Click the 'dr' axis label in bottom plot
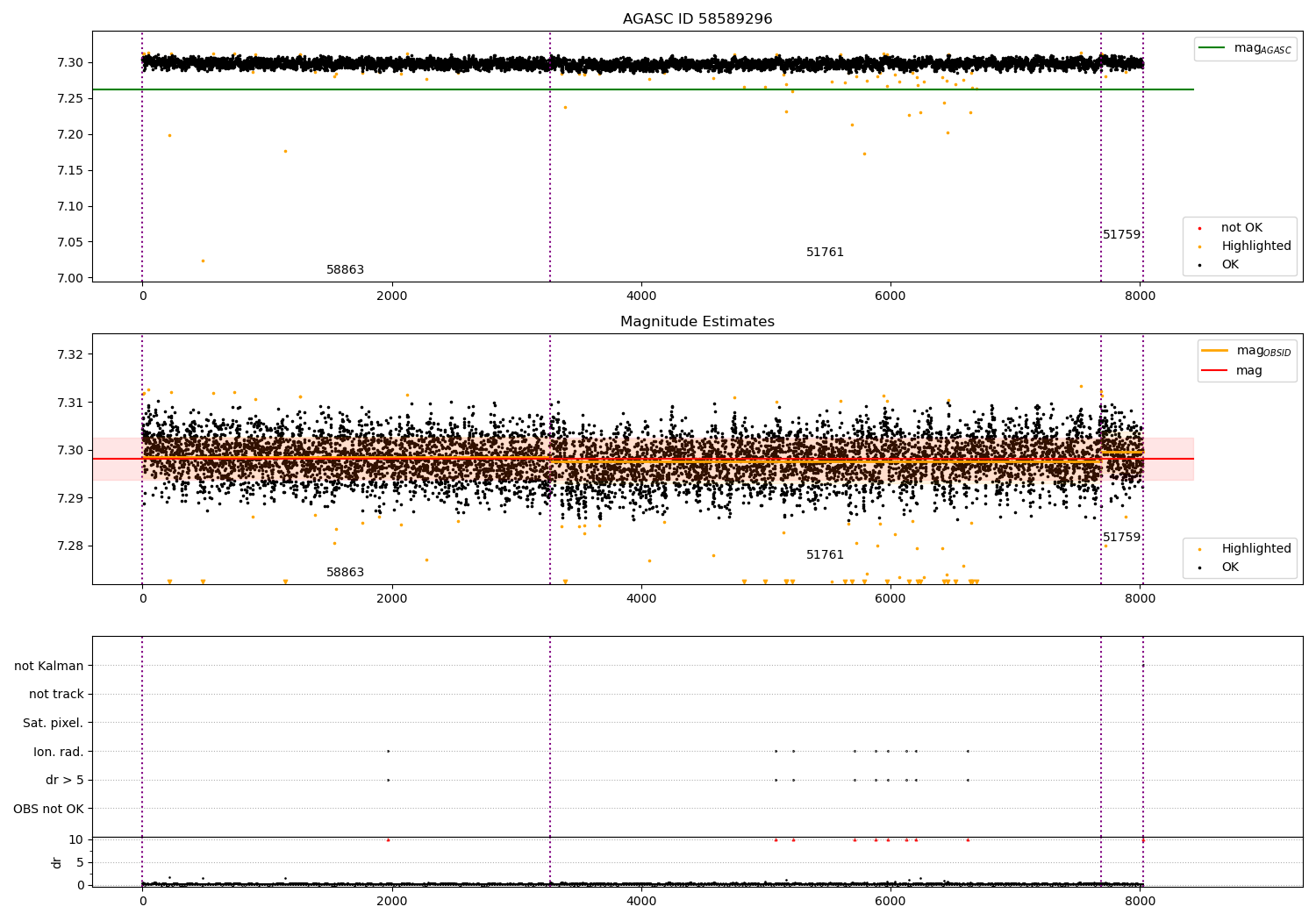1316x921 pixels. pyautogui.click(x=57, y=862)
